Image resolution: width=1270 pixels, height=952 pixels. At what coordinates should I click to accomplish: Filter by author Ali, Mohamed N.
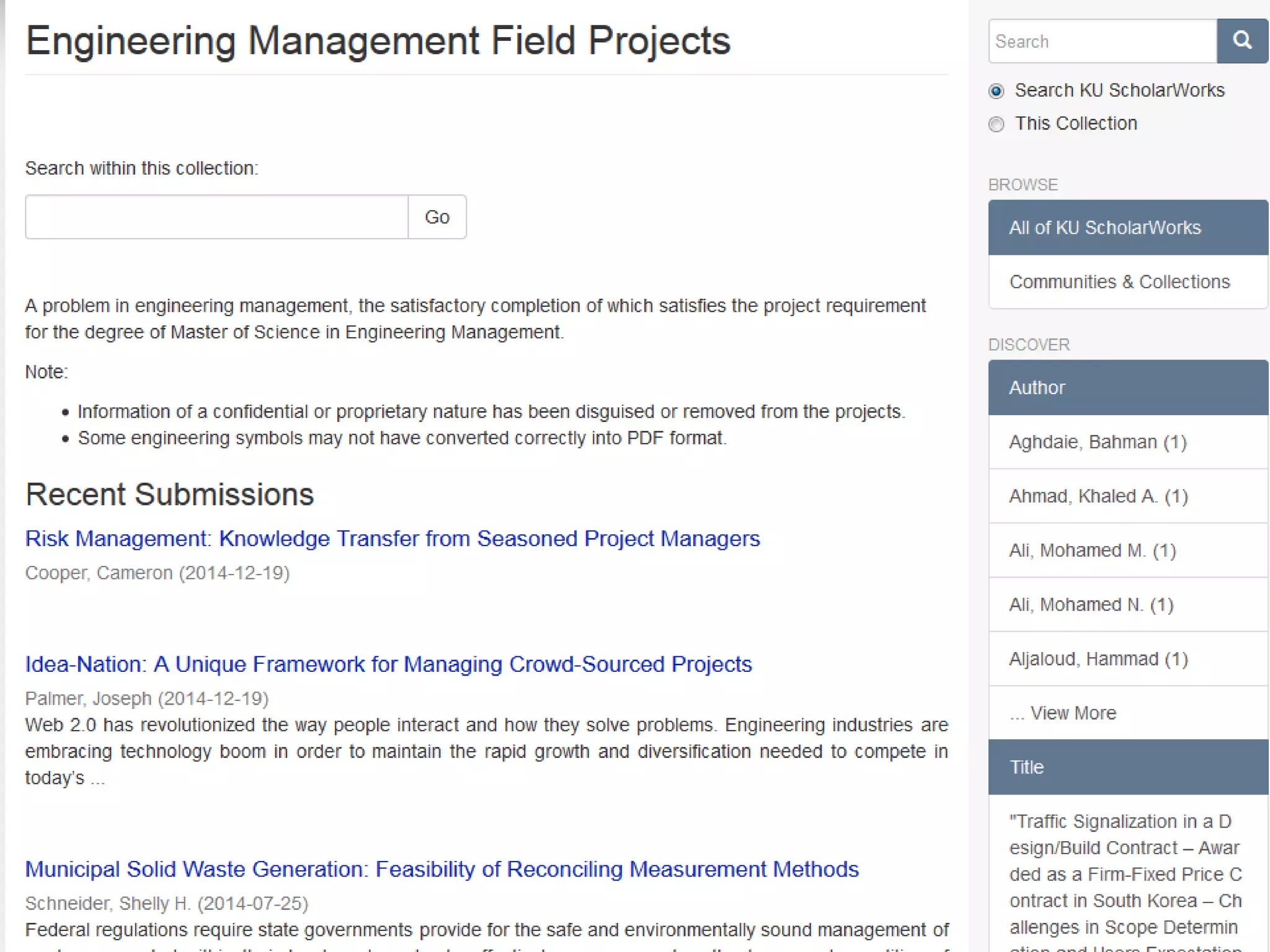[x=1091, y=604]
